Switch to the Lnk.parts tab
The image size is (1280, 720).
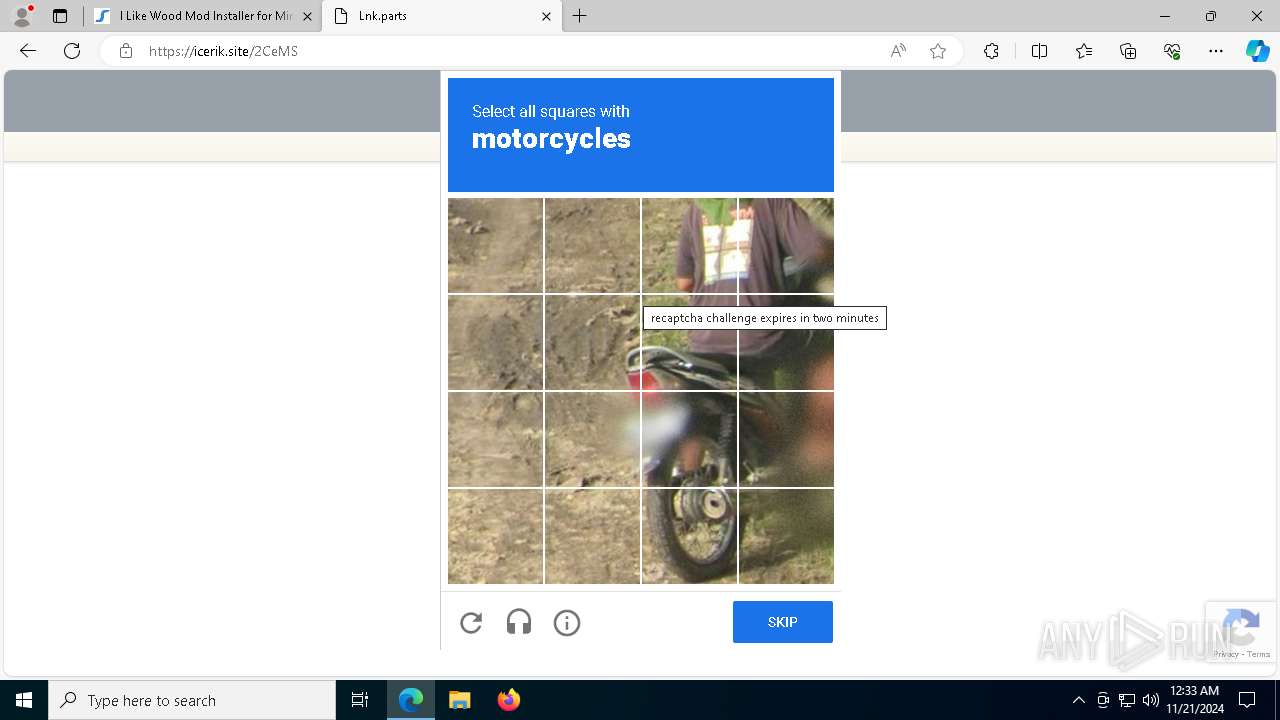coord(440,16)
